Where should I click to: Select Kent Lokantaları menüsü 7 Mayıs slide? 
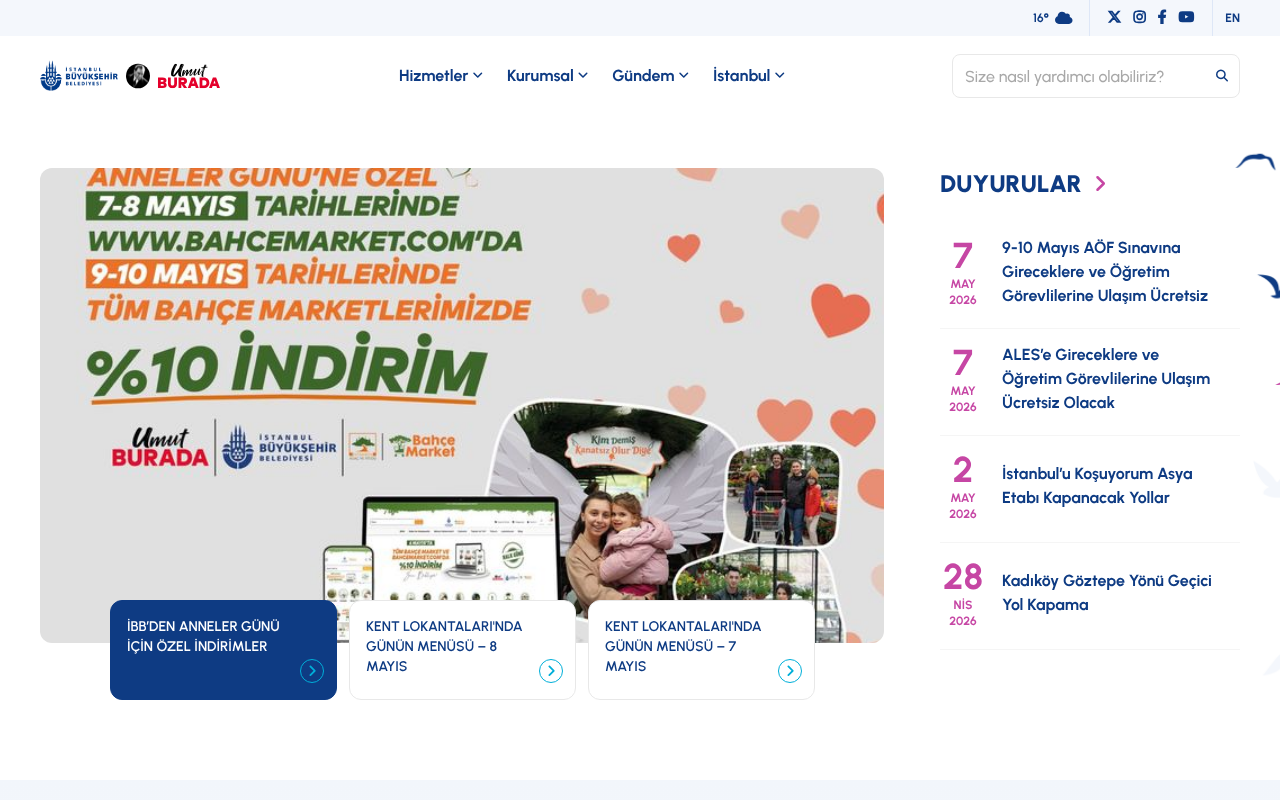point(701,650)
